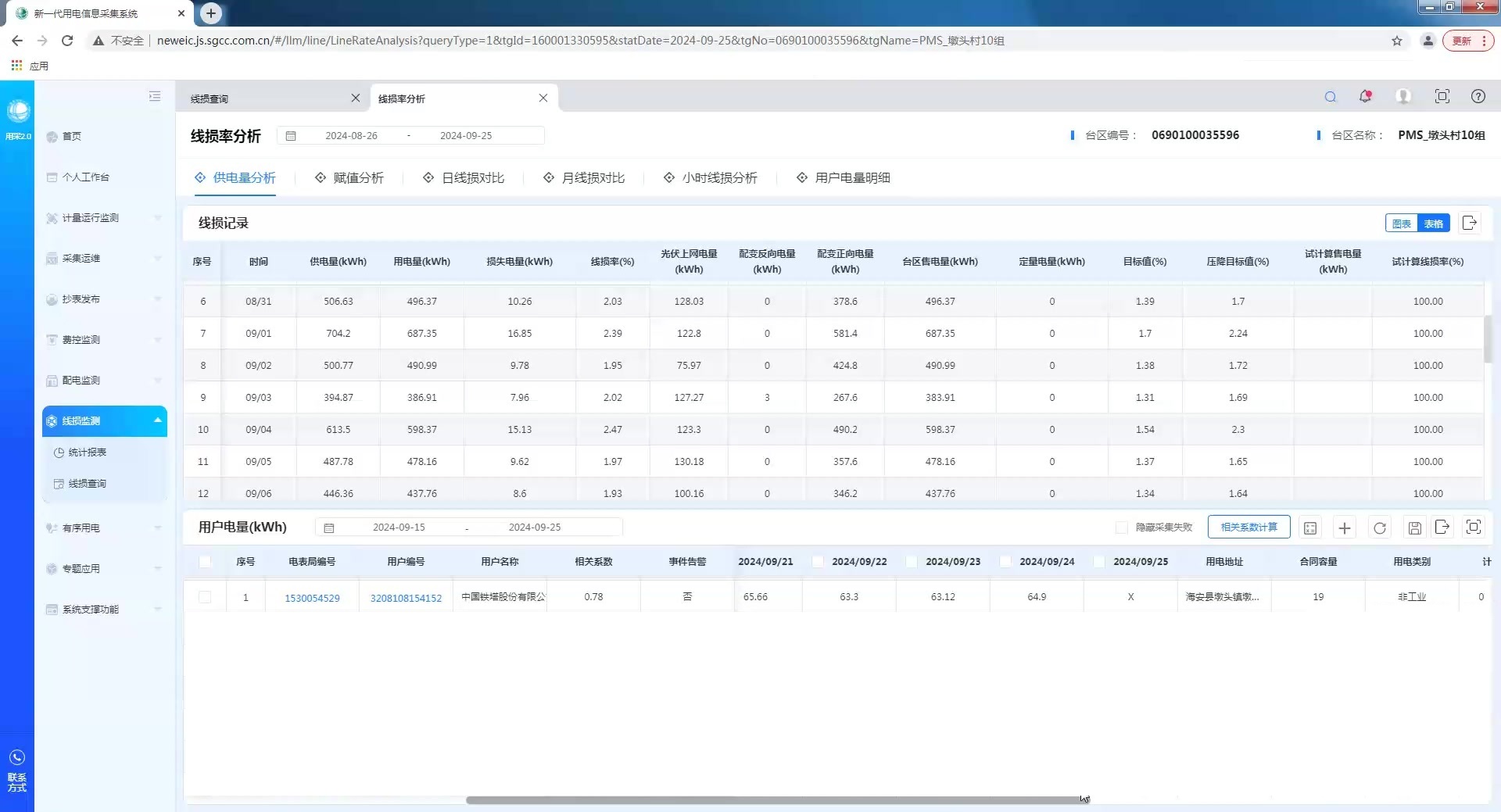The width and height of the screenshot is (1501, 812).
Task: Click the save icon in user electricity toolbar
Action: coord(1414,528)
